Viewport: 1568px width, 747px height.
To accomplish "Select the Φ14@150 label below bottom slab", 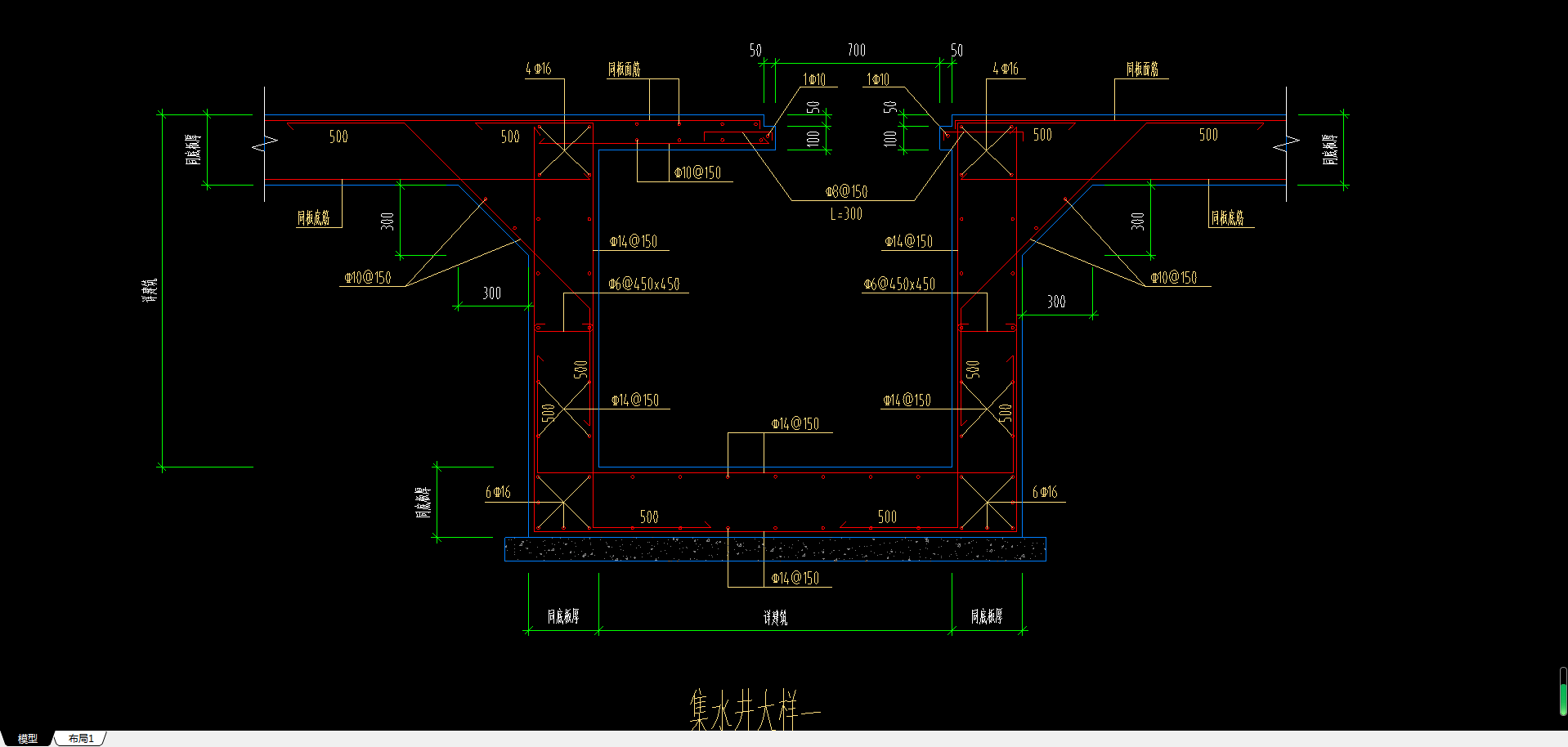I will pyautogui.click(x=795, y=578).
